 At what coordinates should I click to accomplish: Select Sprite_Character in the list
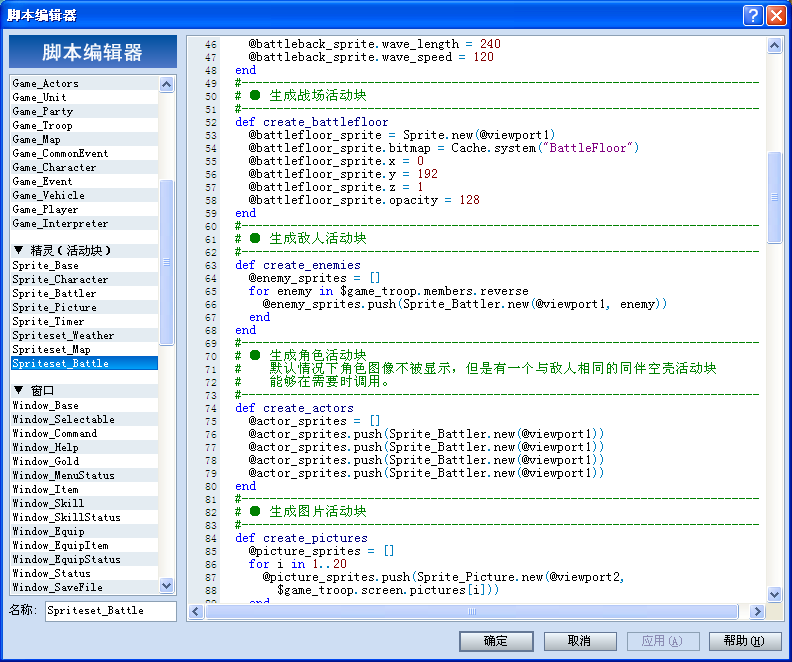[84, 279]
